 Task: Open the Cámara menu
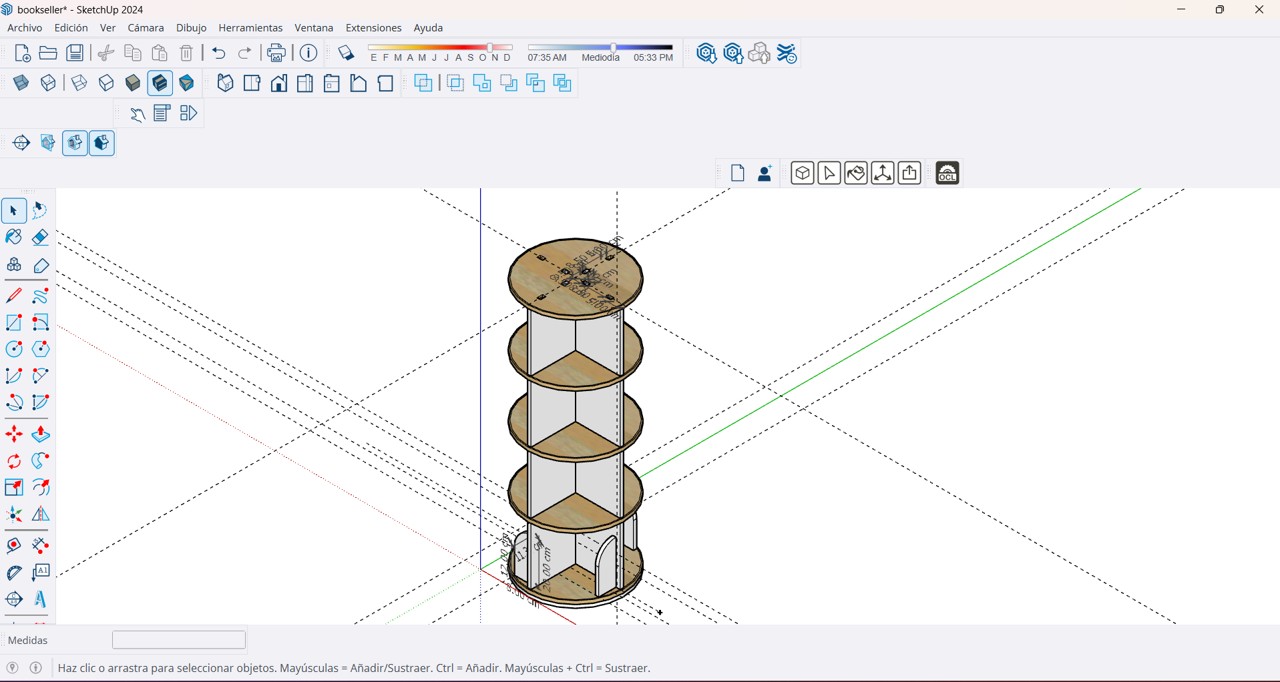[x=146, y=28]
